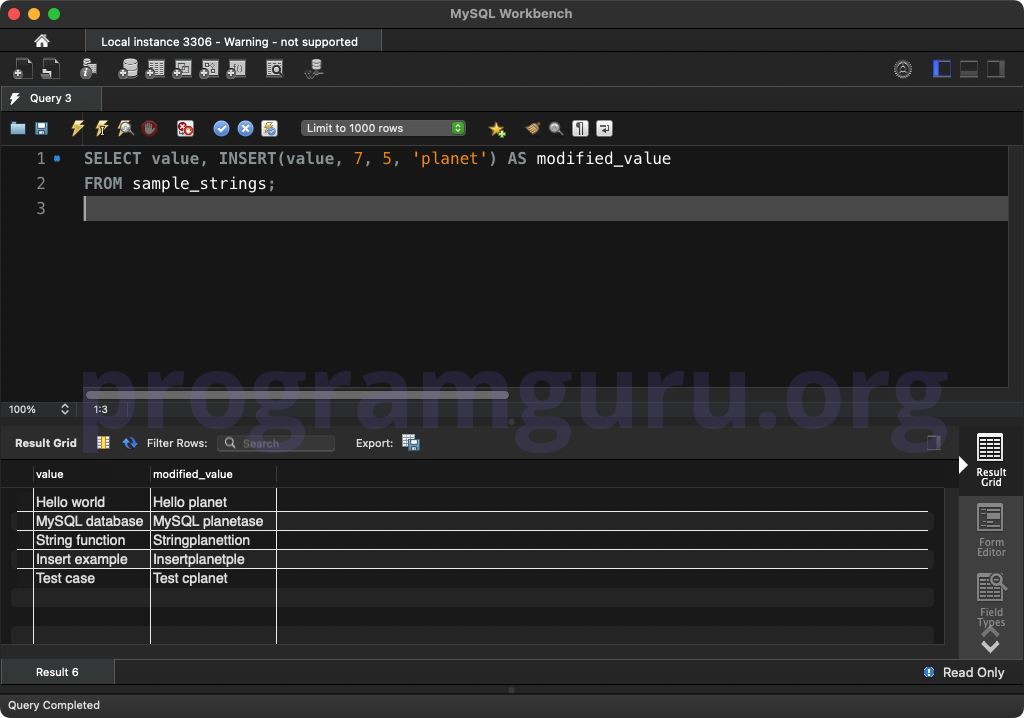This screenshot has width=1024, height=718.
Task: Open the Result 6 tab
Action: click(57, 672)
